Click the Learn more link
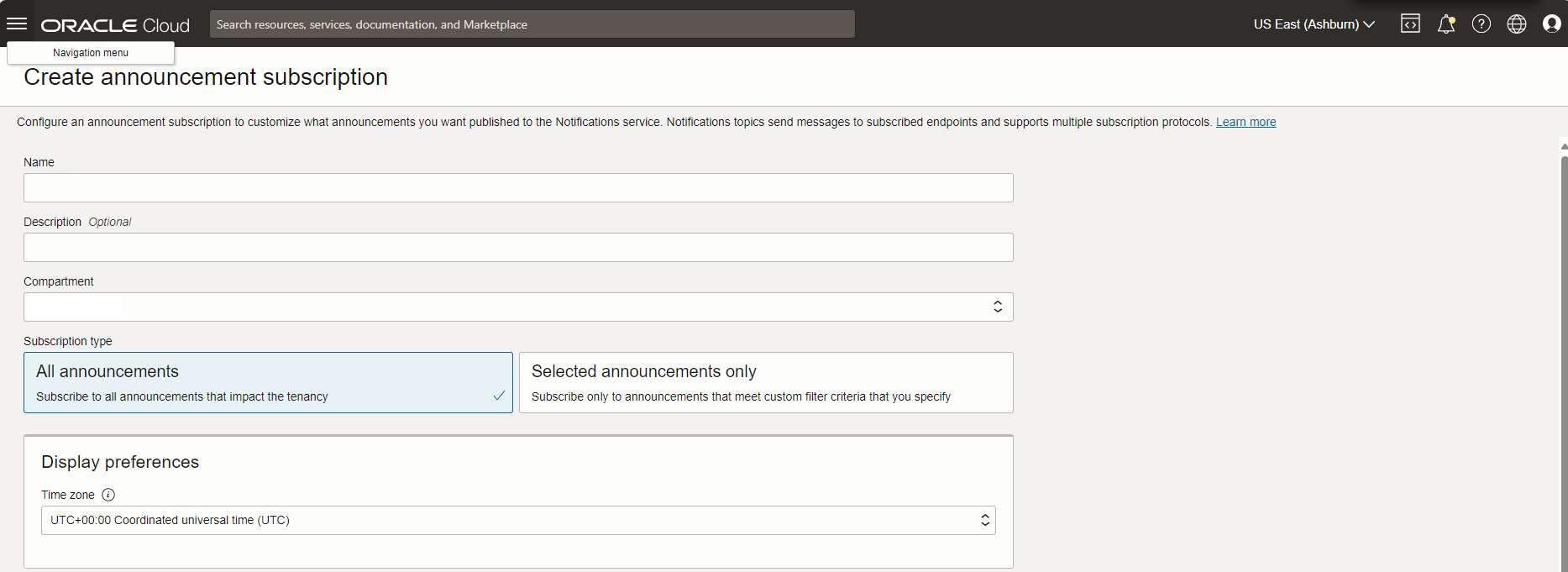1568x572 pixels. click(1245, 122)
